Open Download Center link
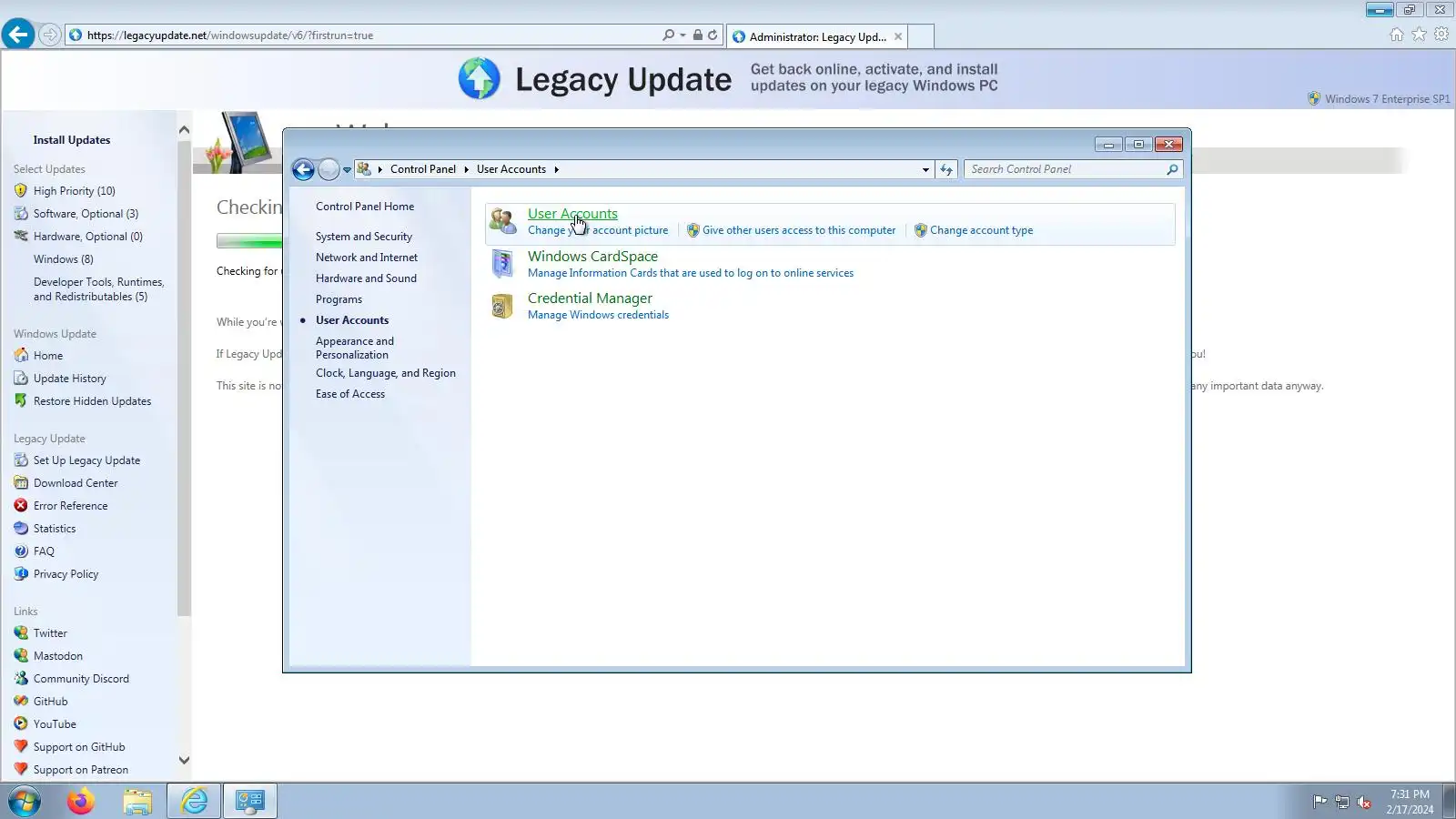The image size is (1456, 819). [x=76, y=483]
